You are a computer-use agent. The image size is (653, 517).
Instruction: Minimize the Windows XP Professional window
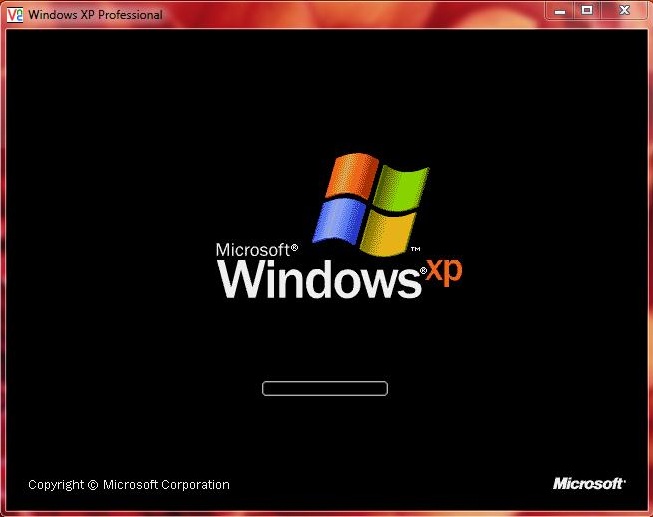click(560, 11)
